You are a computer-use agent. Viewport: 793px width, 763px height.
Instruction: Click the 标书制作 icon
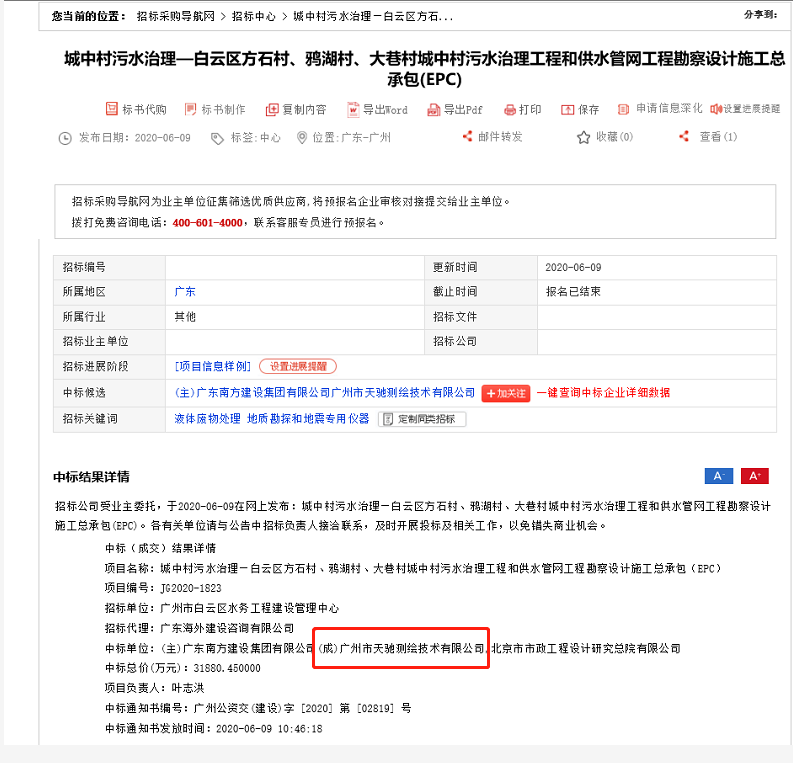190,109
